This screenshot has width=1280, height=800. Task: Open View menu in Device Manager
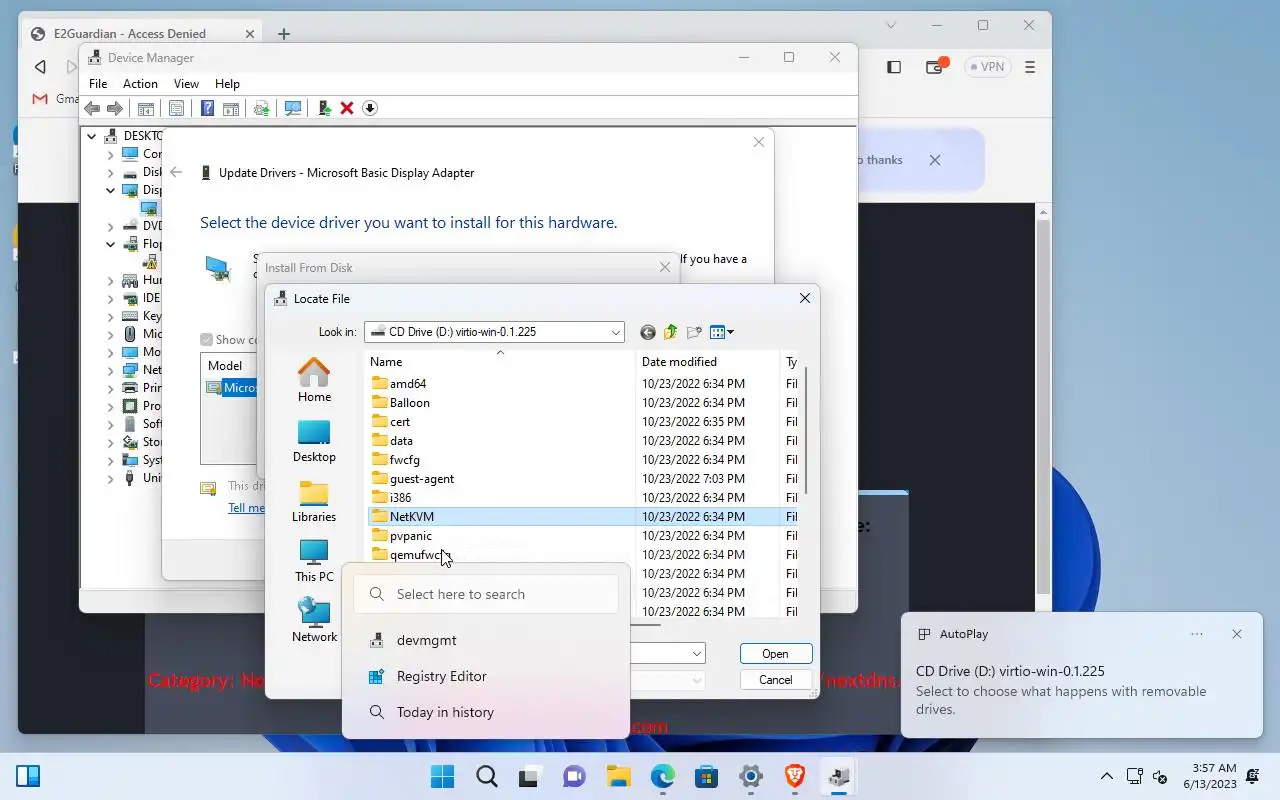[186, 84]
